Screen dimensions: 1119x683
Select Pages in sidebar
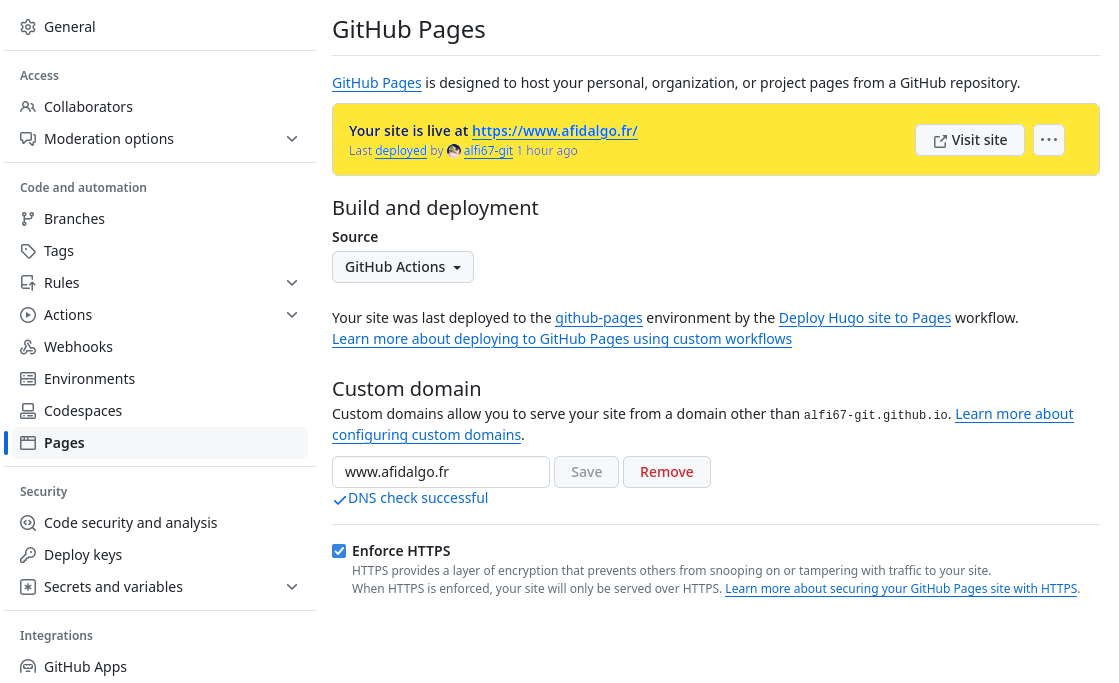pyautogui.click(x=160, y=443)
